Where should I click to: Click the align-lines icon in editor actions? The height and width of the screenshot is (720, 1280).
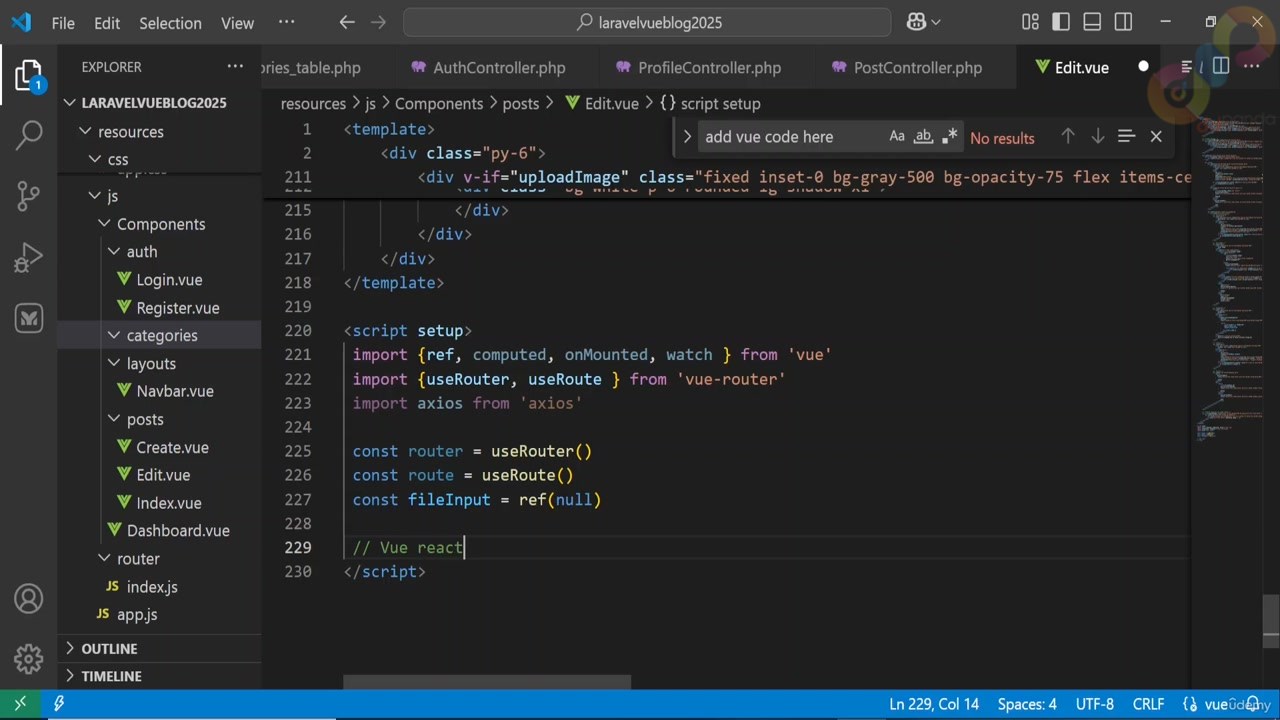1187,67
